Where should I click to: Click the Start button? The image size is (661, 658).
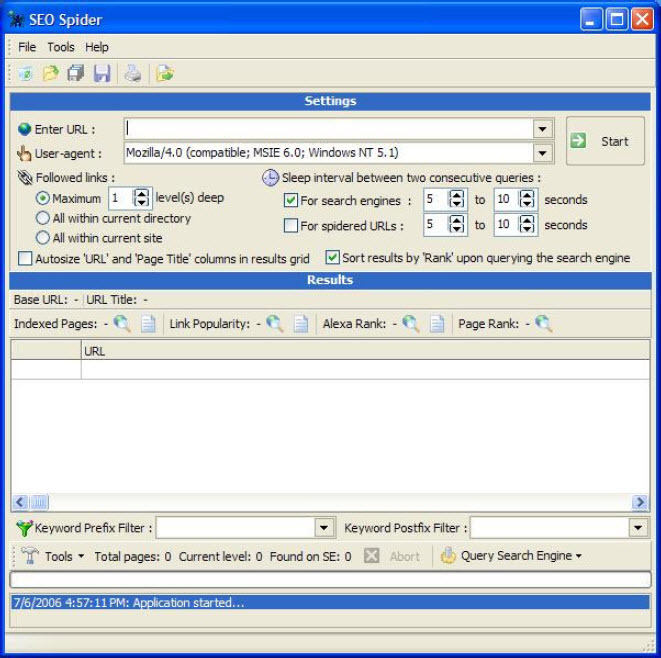(605, 141)
